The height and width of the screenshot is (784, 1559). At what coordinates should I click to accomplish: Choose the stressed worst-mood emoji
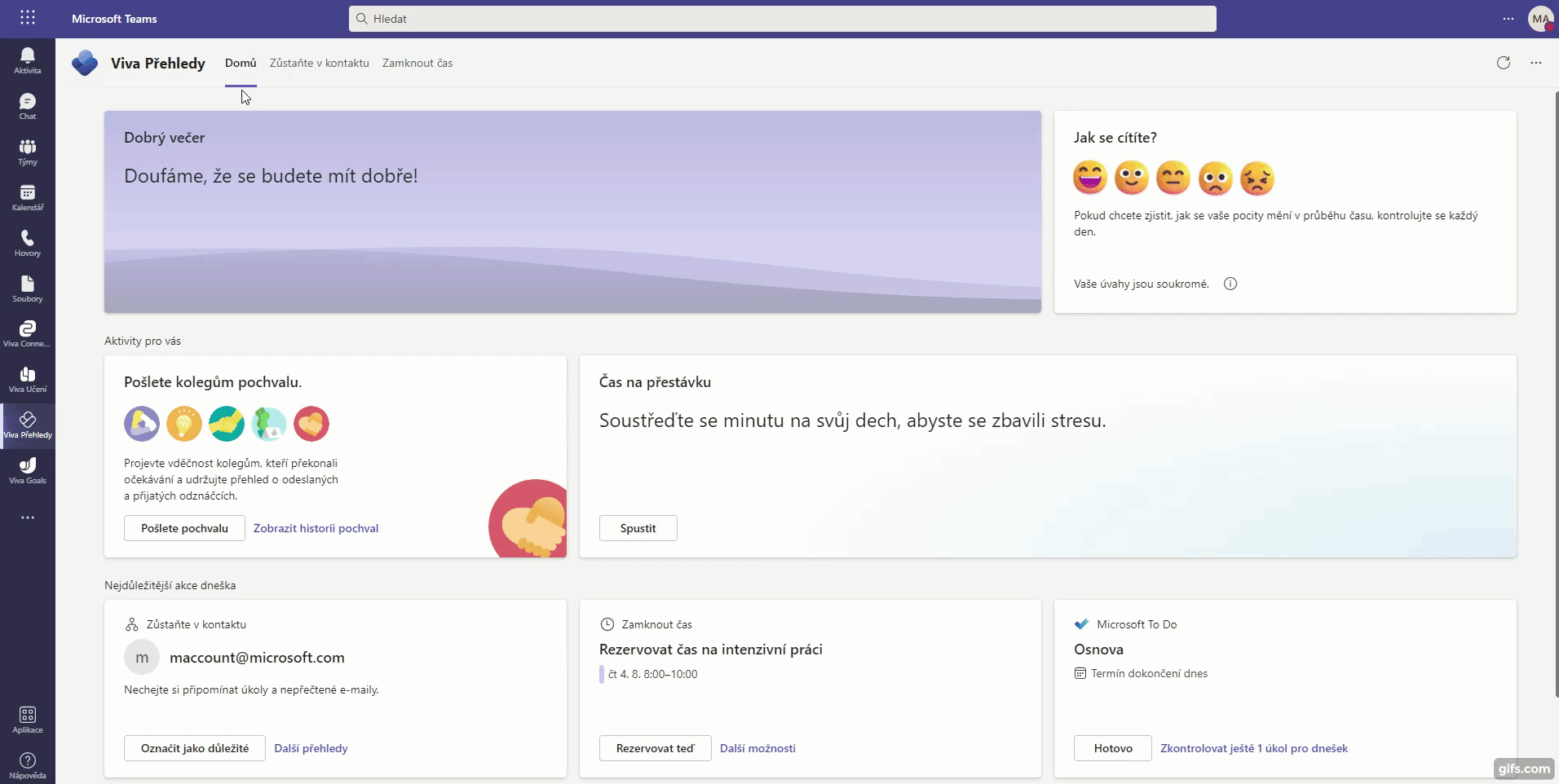[1256, 178]
